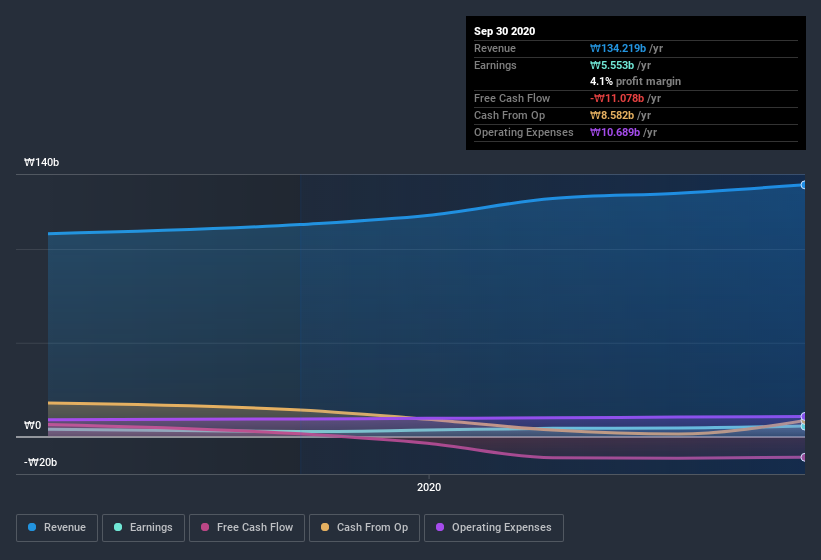Click the ₩140b y-axis label
This screenshot has height=560, width=821.
click(x=41, y=162)
